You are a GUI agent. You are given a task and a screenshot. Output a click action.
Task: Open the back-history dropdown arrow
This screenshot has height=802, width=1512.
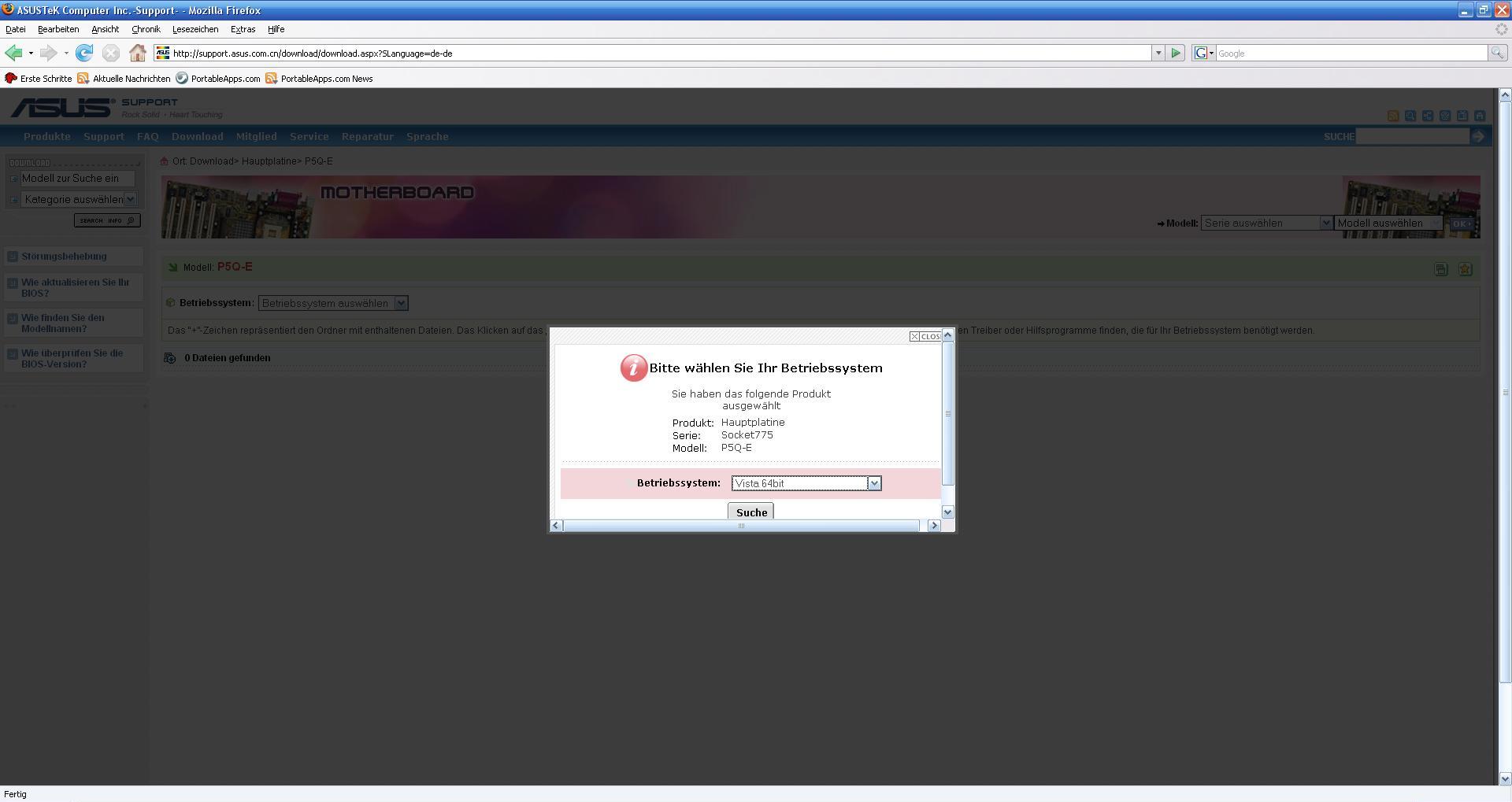tap(31, 54)
